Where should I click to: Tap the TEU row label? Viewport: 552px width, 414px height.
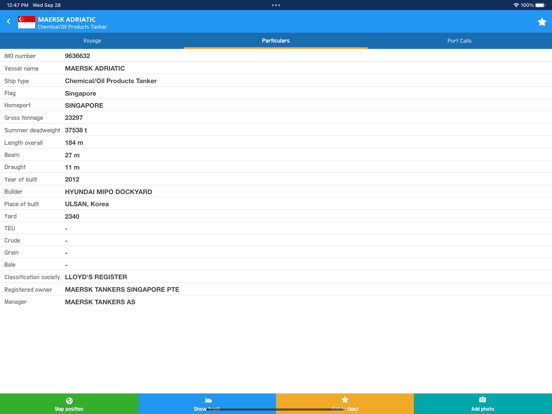pos(10,228)
